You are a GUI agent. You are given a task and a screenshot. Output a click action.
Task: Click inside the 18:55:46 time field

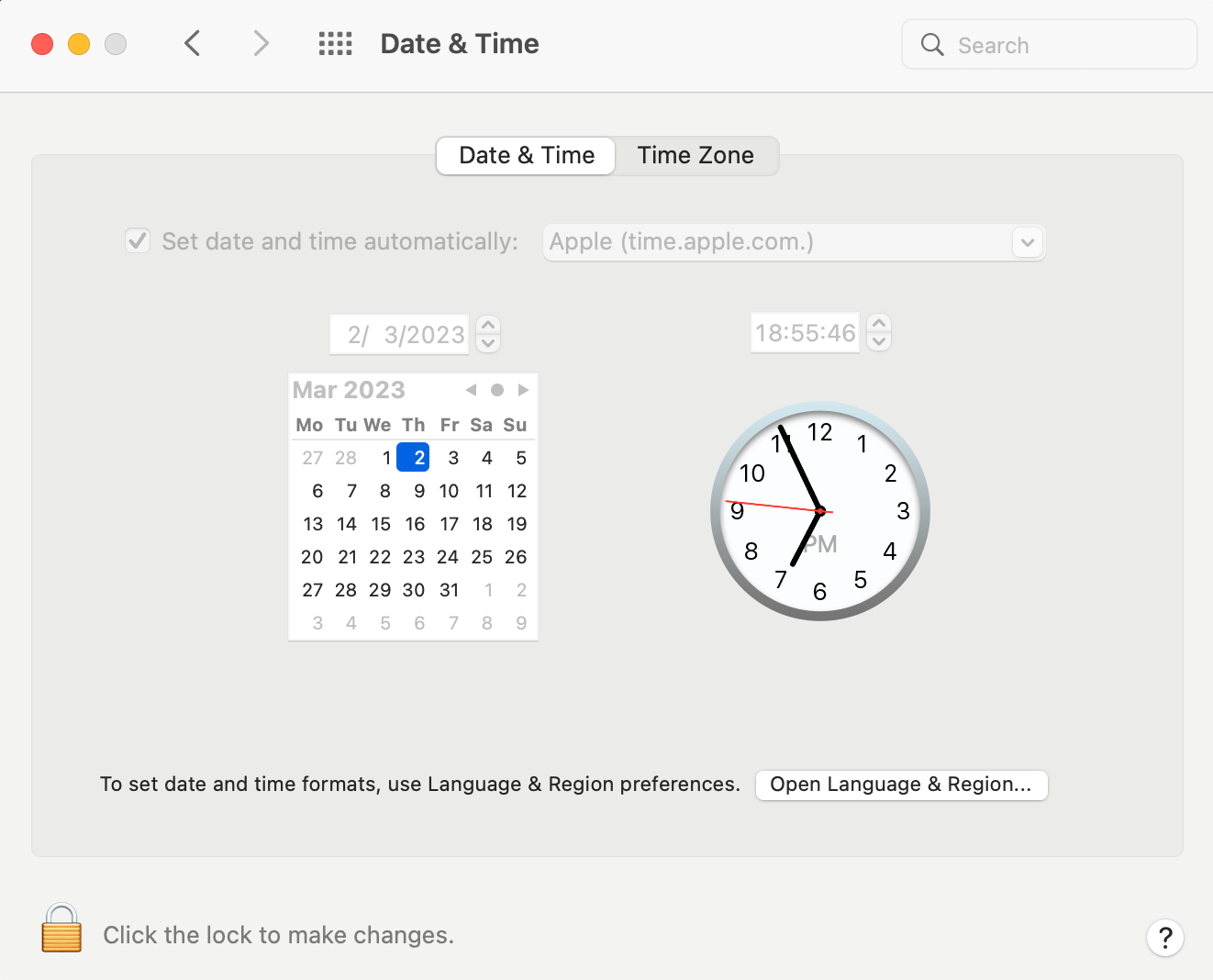pyautogui.click(x=804, y=332)
